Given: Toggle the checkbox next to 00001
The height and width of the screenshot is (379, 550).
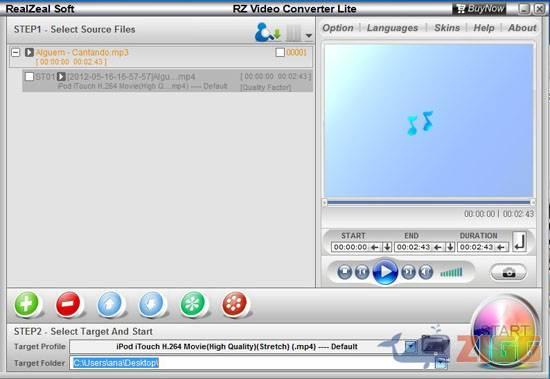Looking at the screenshot, I should click(x=280, y=53).
